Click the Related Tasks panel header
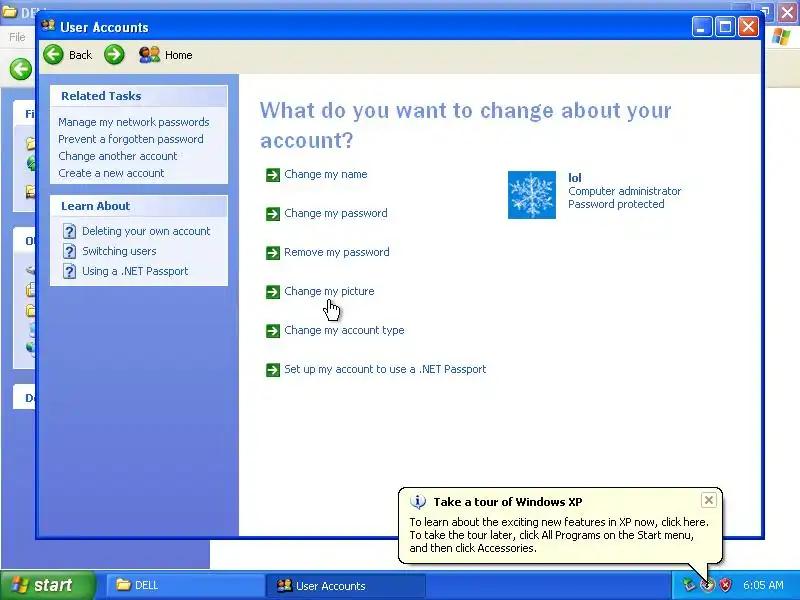 click(x=139, y=96)
